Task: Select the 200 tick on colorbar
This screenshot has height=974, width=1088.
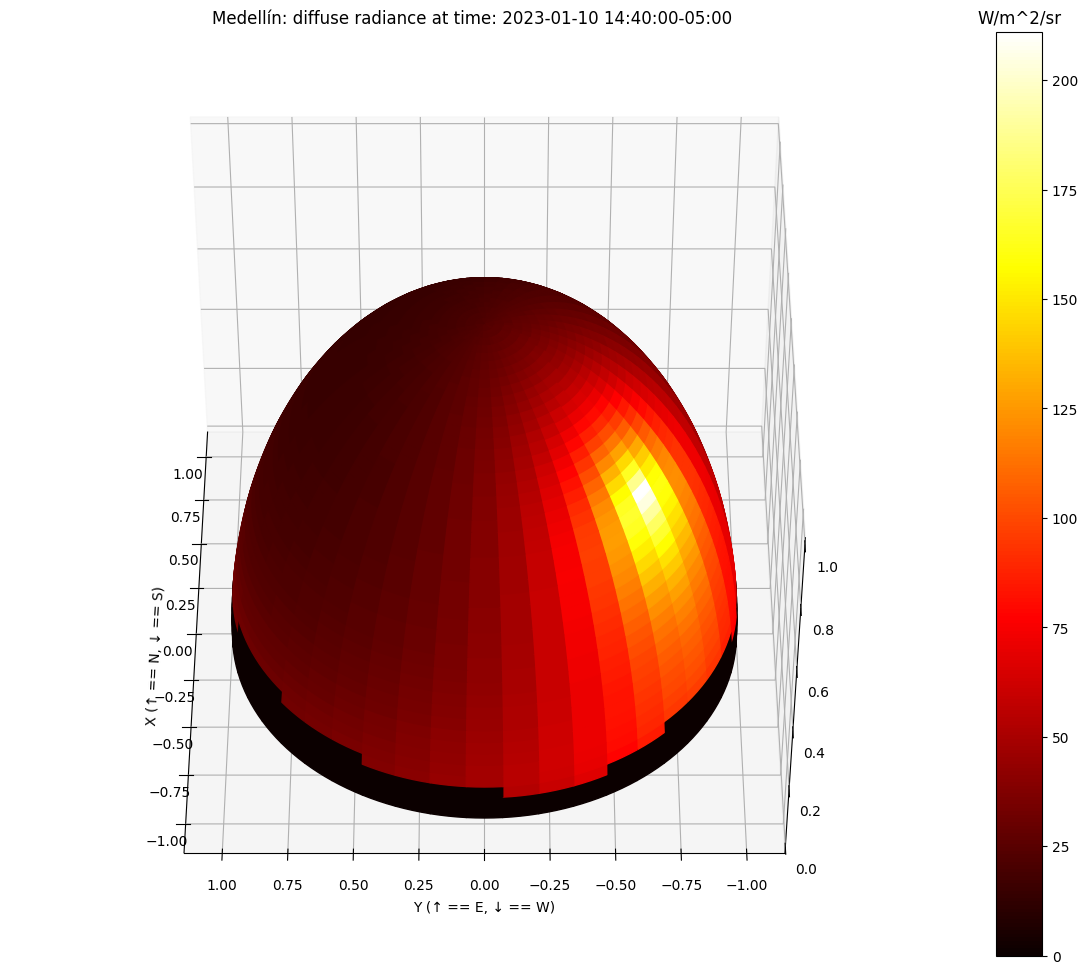Action: pos(1064,80)
